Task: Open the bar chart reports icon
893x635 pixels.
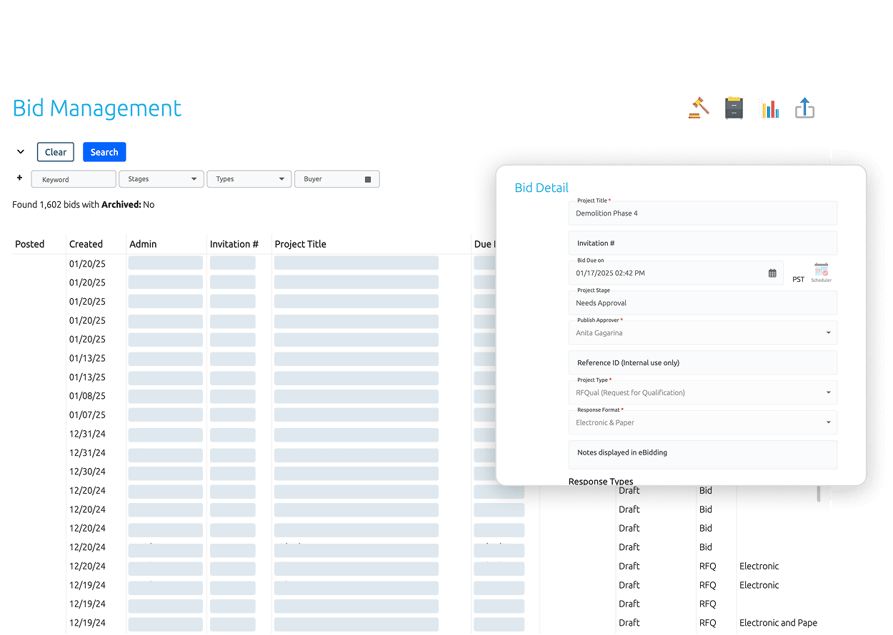Action: pos(770,109)
